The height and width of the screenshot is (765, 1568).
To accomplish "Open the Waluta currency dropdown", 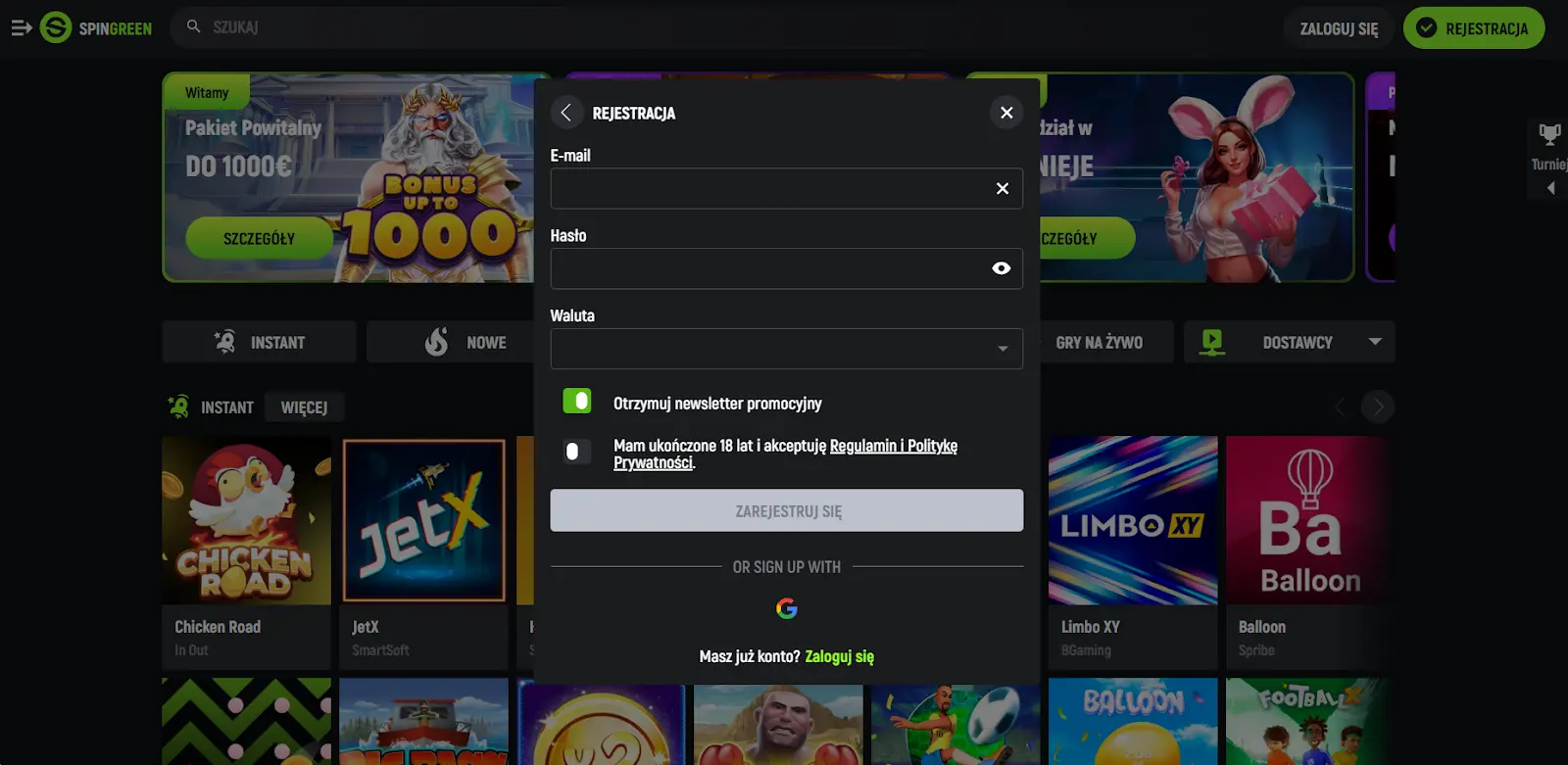I will [787, 349].
